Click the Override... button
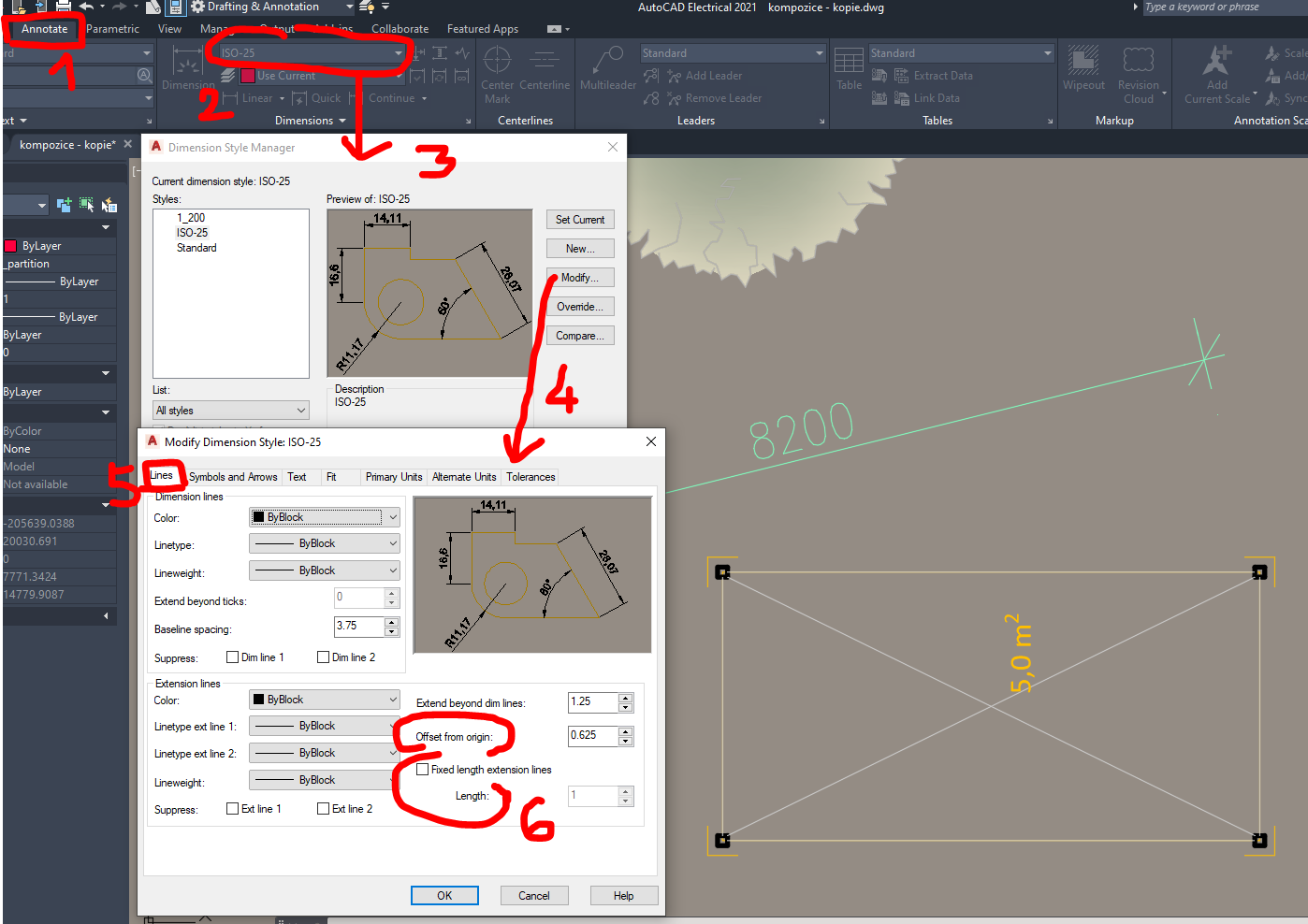 [x=580, y=307]
